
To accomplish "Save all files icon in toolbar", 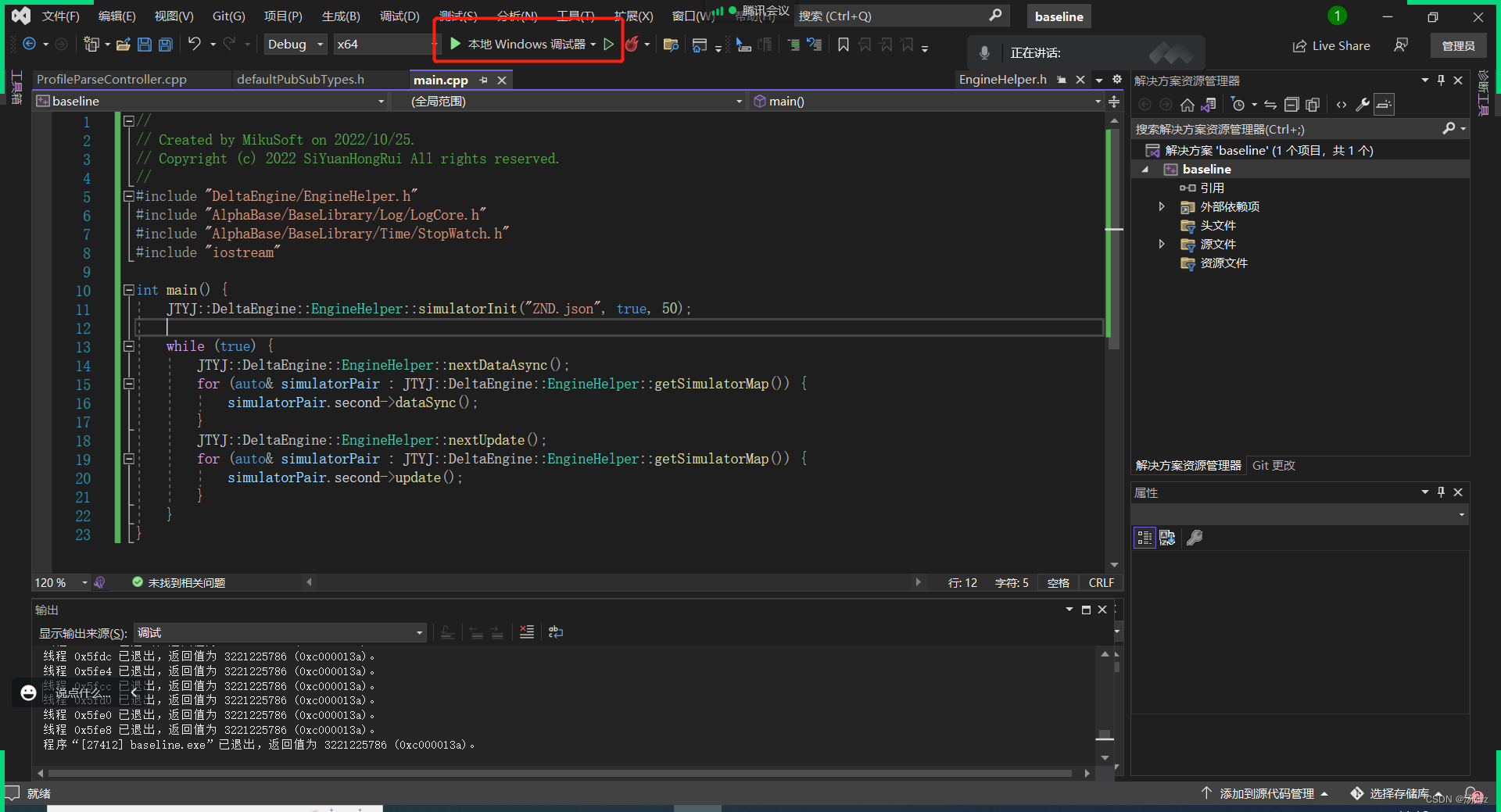I will point(165,45).
